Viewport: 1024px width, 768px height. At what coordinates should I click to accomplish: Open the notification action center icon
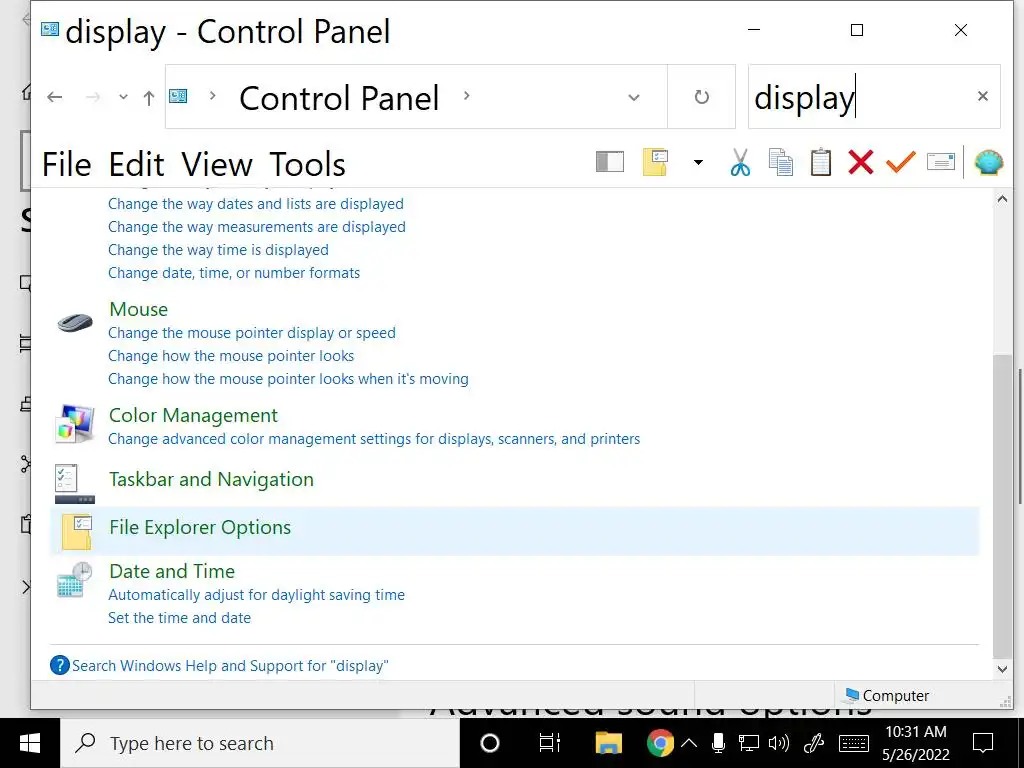(x=983, y=743)
